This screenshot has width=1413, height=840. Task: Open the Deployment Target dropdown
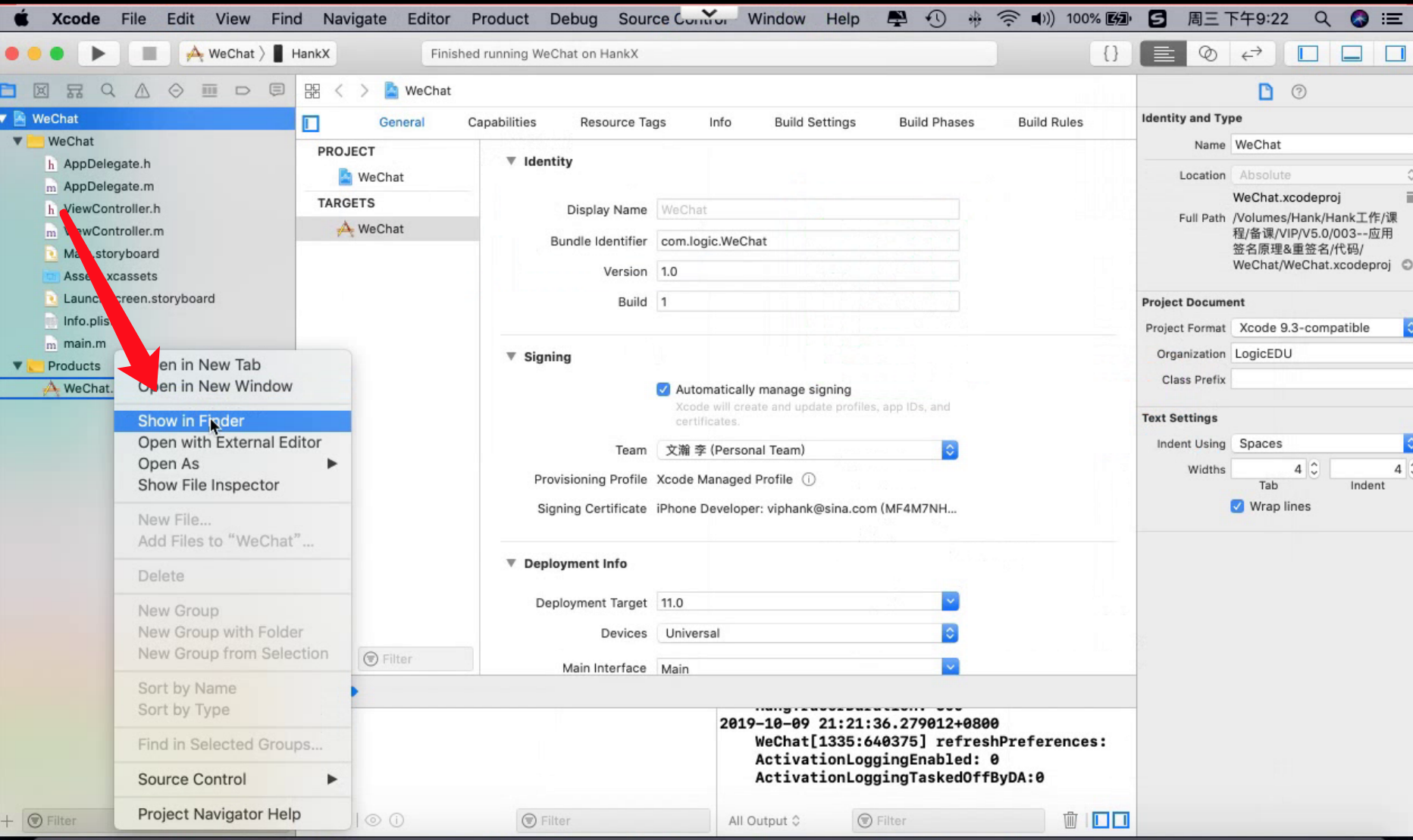point(950,602)
